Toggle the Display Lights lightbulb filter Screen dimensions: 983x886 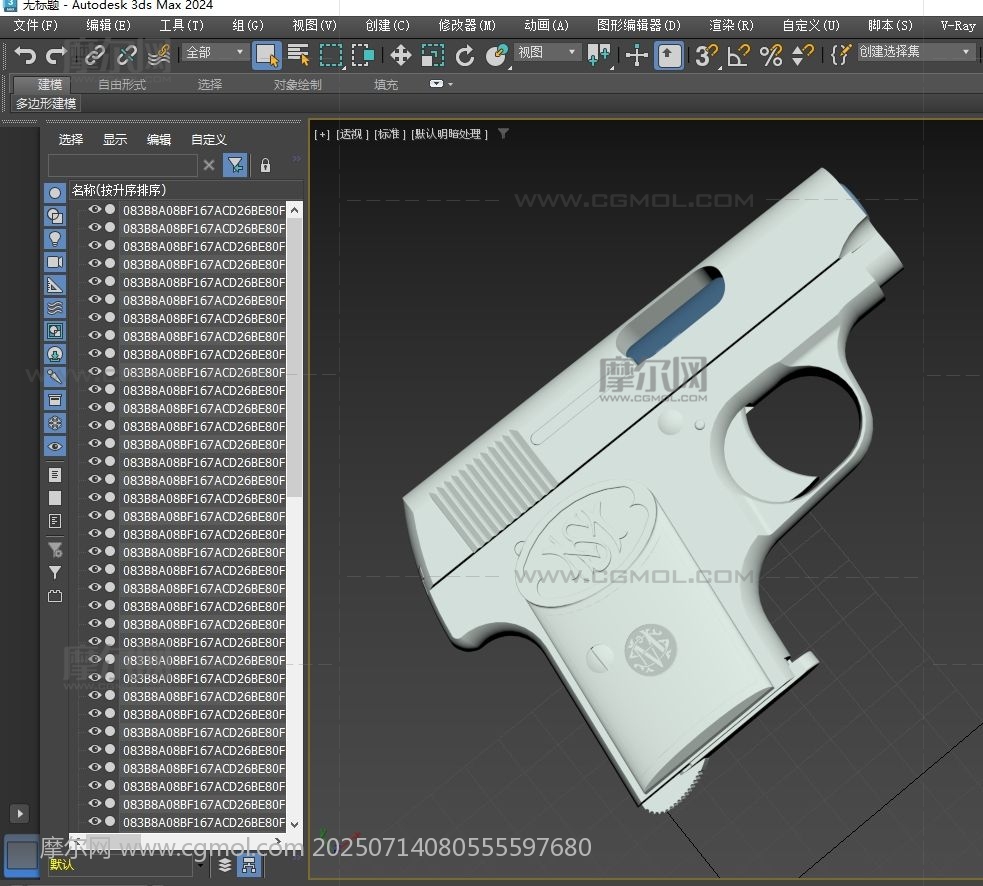point(55,239)
